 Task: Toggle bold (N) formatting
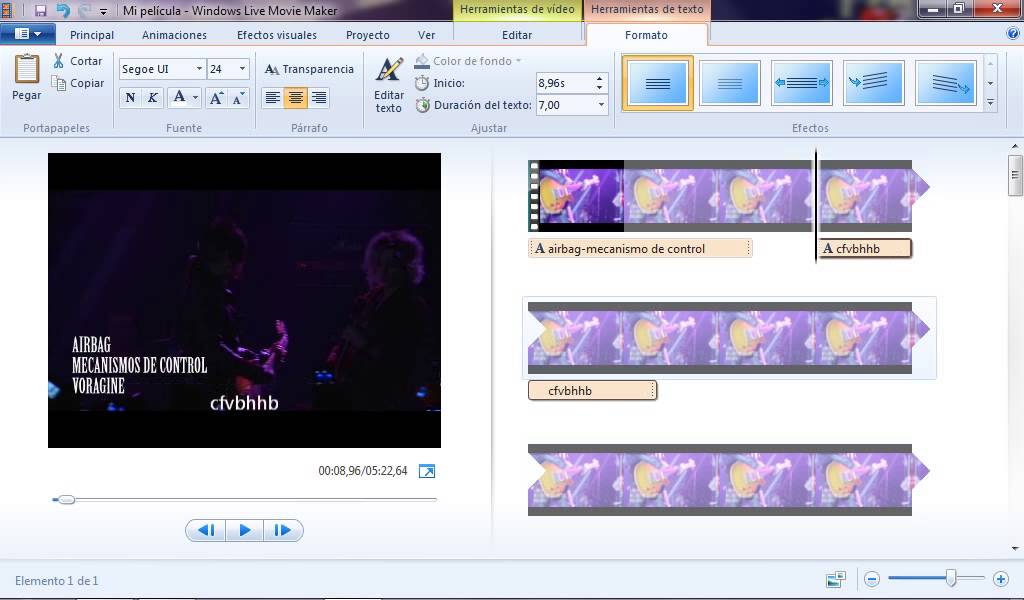[130, 98]
